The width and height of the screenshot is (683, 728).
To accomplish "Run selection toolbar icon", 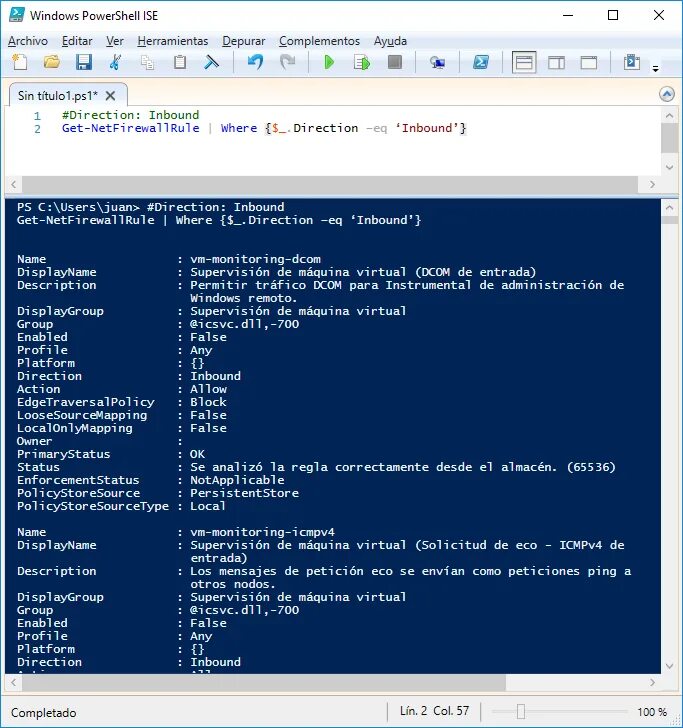I will pos(362,62).
